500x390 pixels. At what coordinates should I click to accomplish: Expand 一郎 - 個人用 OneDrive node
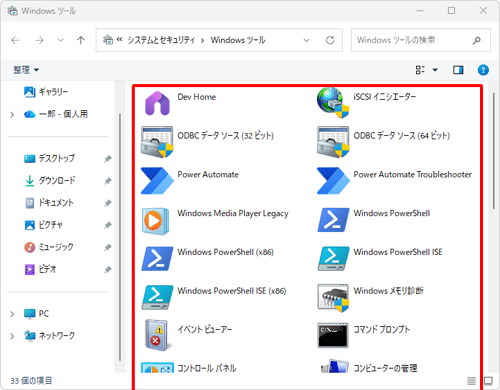pos(12,114)
